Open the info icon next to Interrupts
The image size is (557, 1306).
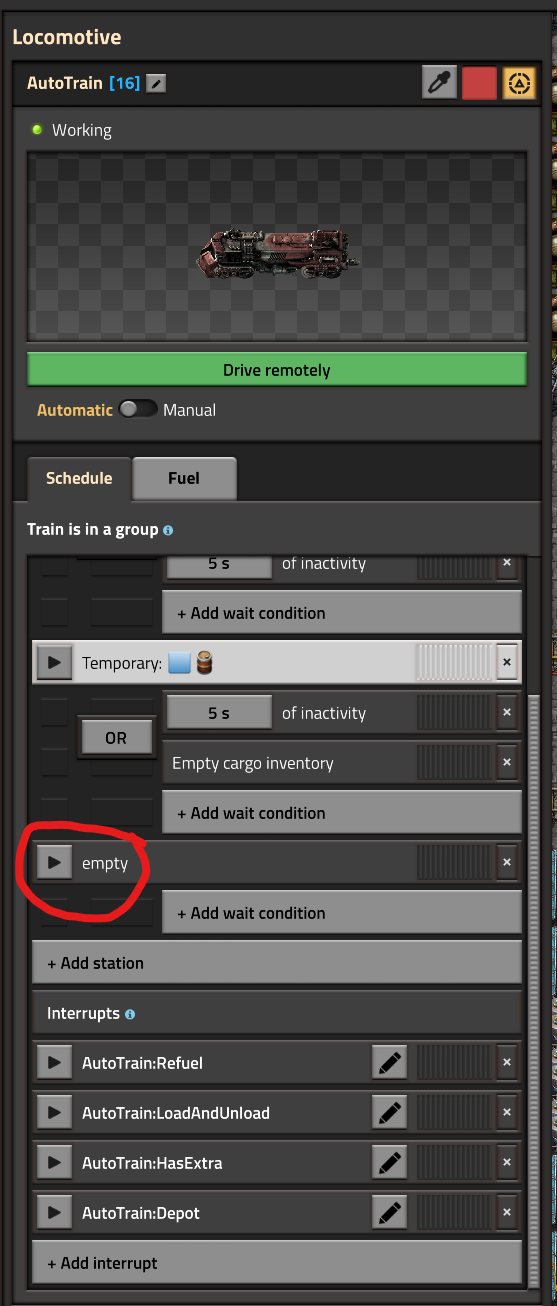(x=130, y=1014)
